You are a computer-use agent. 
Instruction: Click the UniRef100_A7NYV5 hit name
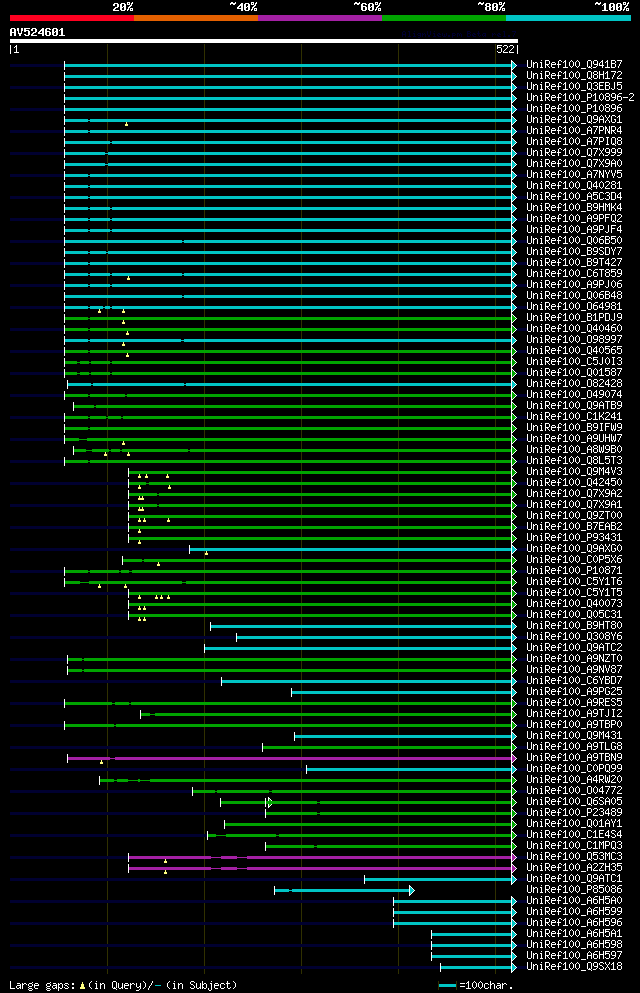(x=574, y=175)
